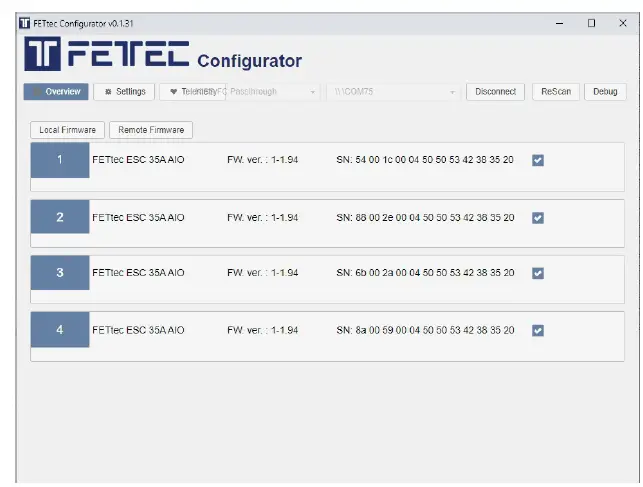Click FETtec ESC 35A AIO name in row 4
Screen dimensions: 643x487
click(138, 330)
